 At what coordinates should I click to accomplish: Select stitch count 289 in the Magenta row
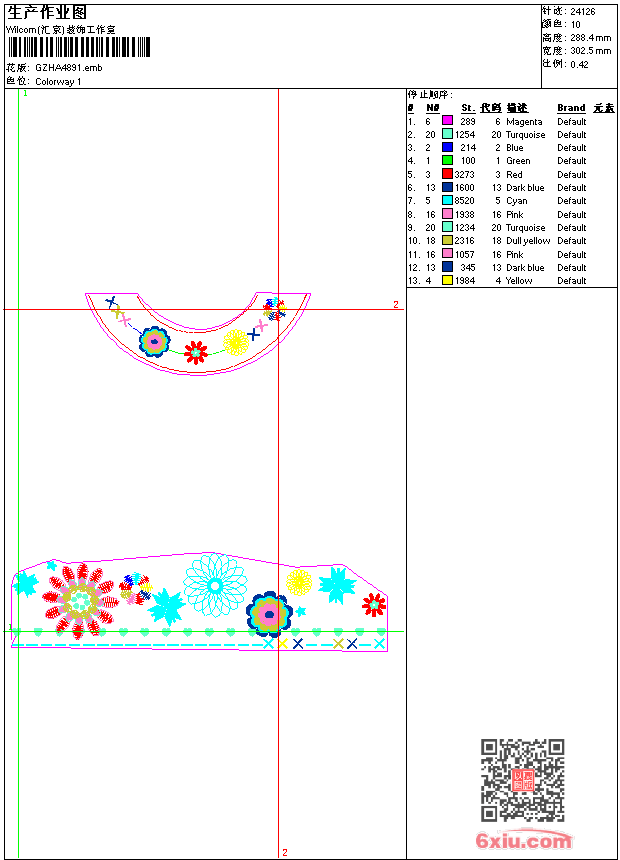(467, 122)
